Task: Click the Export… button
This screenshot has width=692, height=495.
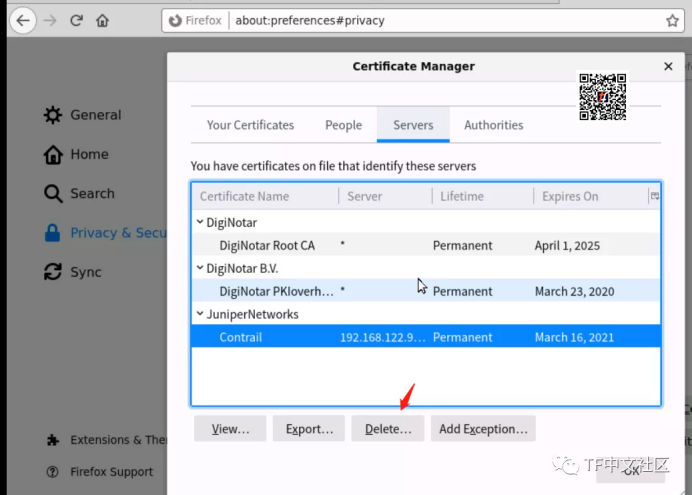Action: [x=309, y=428]
